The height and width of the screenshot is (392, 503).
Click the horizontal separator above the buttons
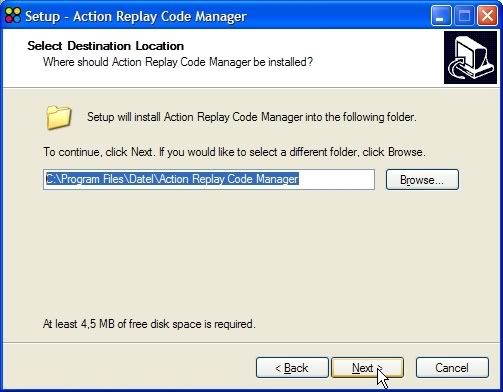click(251, 342)
